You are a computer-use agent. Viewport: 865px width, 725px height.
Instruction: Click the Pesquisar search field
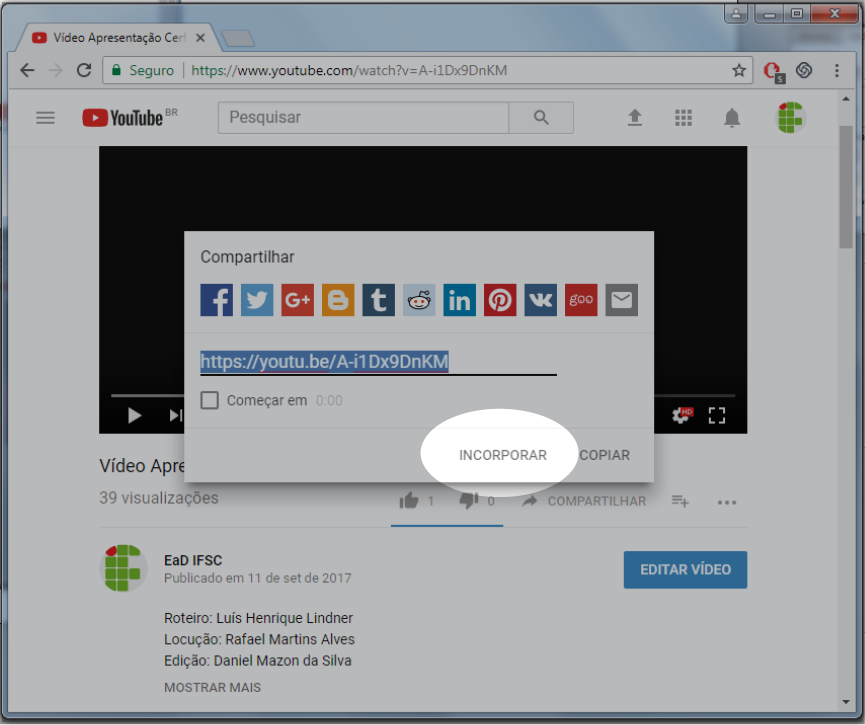click(x=363, y=118)
